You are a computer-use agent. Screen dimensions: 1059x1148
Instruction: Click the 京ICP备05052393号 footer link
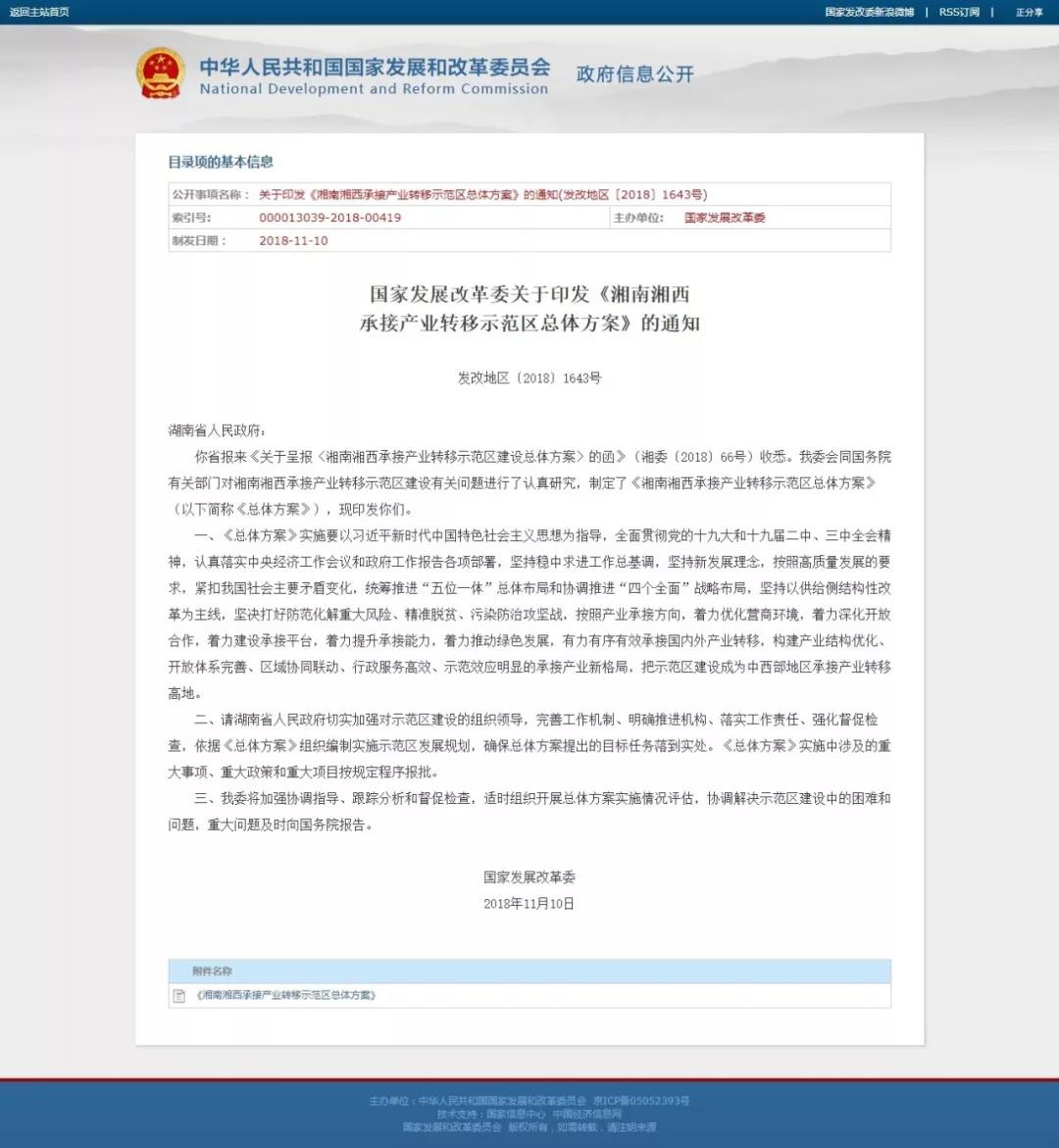point(641,1101)
